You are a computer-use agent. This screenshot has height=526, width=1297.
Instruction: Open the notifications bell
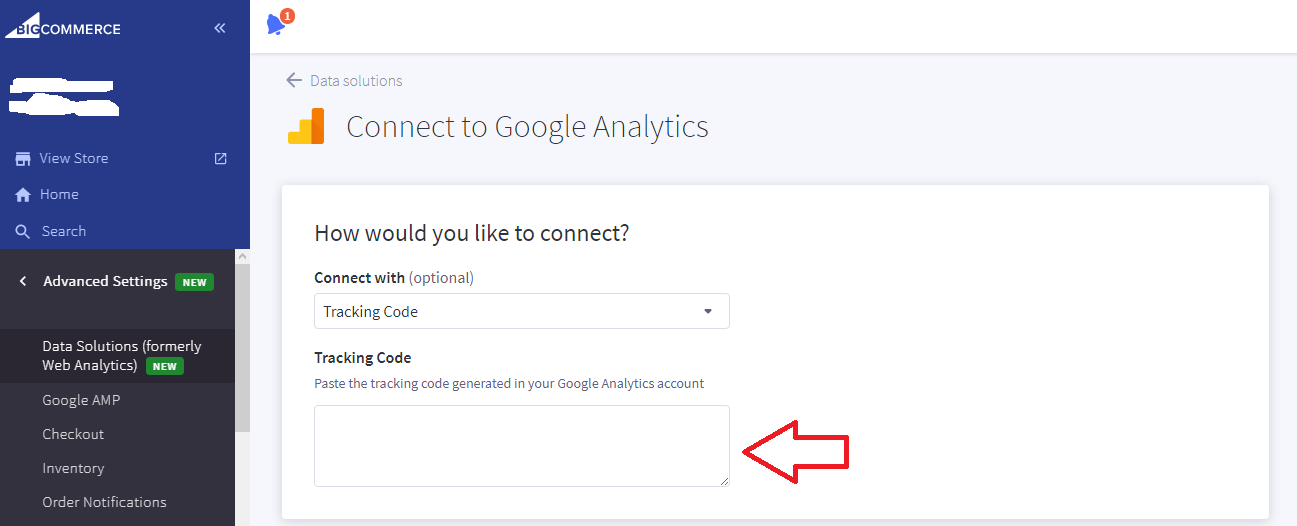point(277,24)
